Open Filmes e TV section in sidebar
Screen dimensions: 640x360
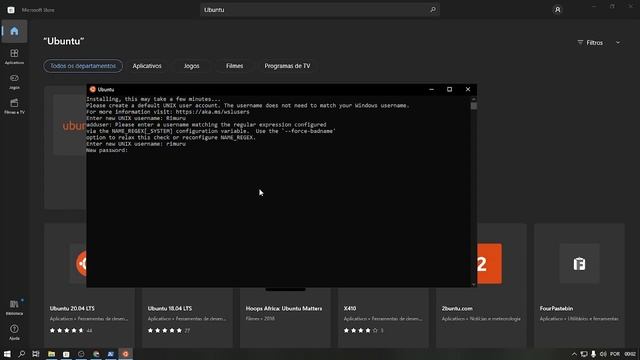pyautogui.click(x=14, y=106)
